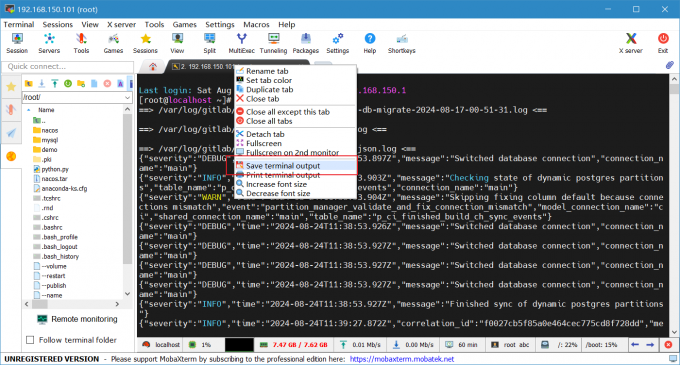Screen dimensions: 680x365
Task: Create new folder in SFTP toolbar
Action: coord(81,83)
